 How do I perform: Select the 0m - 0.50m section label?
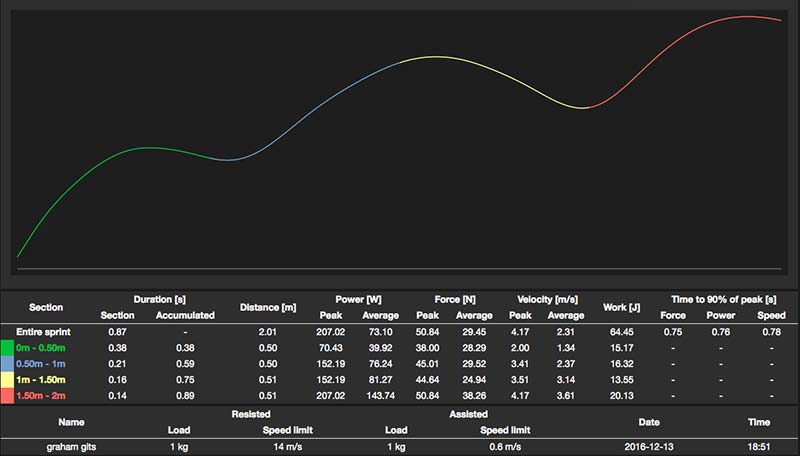click(x=41, y=348)
